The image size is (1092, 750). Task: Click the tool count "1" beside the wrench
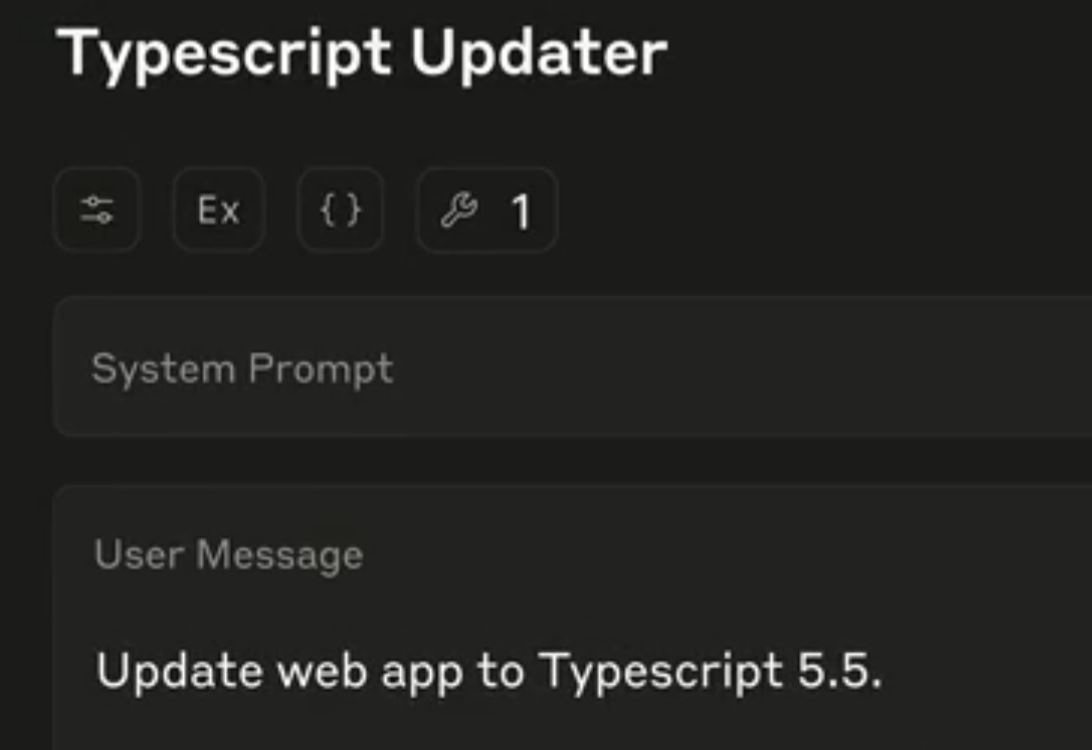[x=520, y=212]
